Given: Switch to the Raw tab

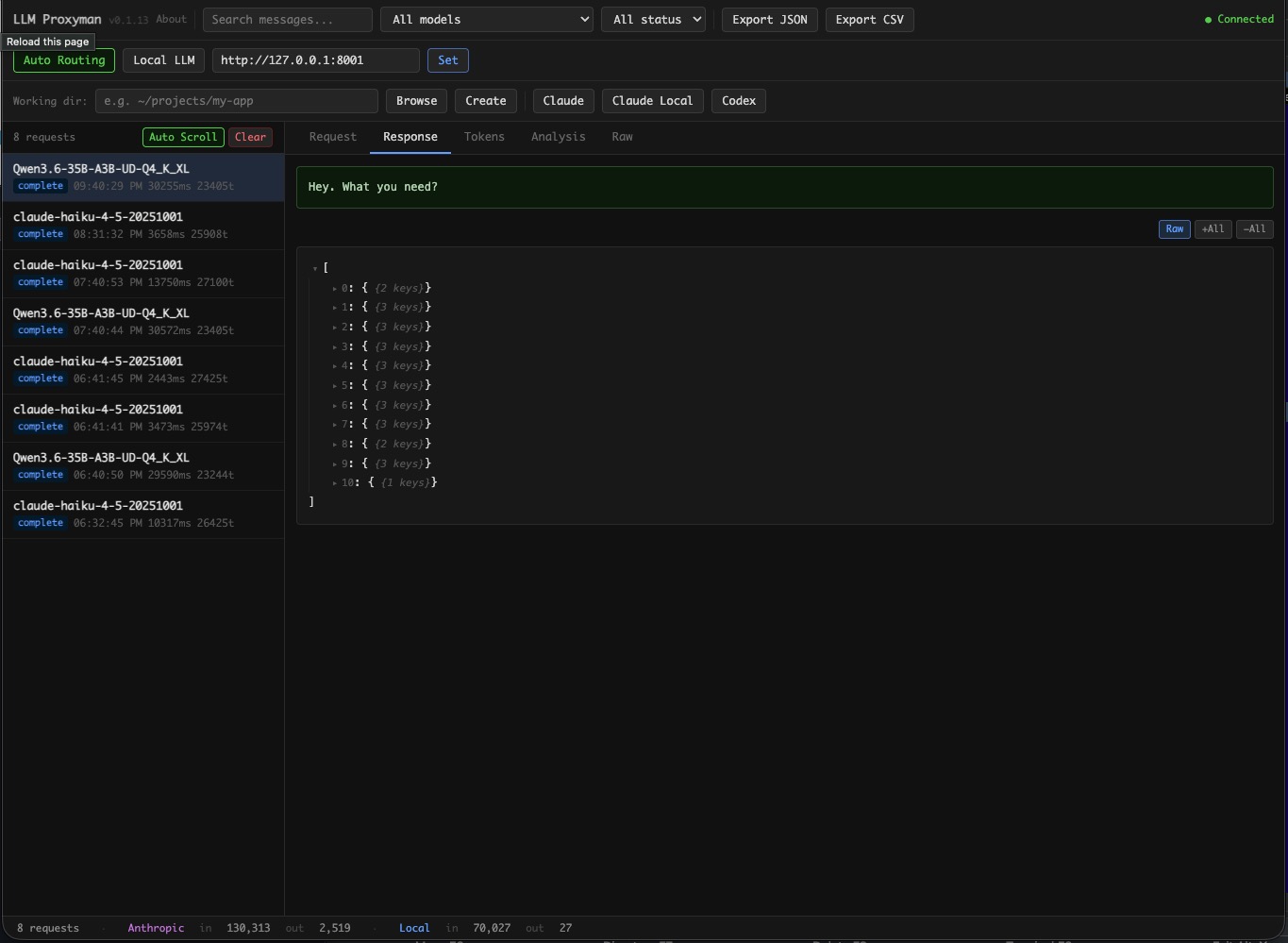Looking at the screenshot, I should pos(623,137).
